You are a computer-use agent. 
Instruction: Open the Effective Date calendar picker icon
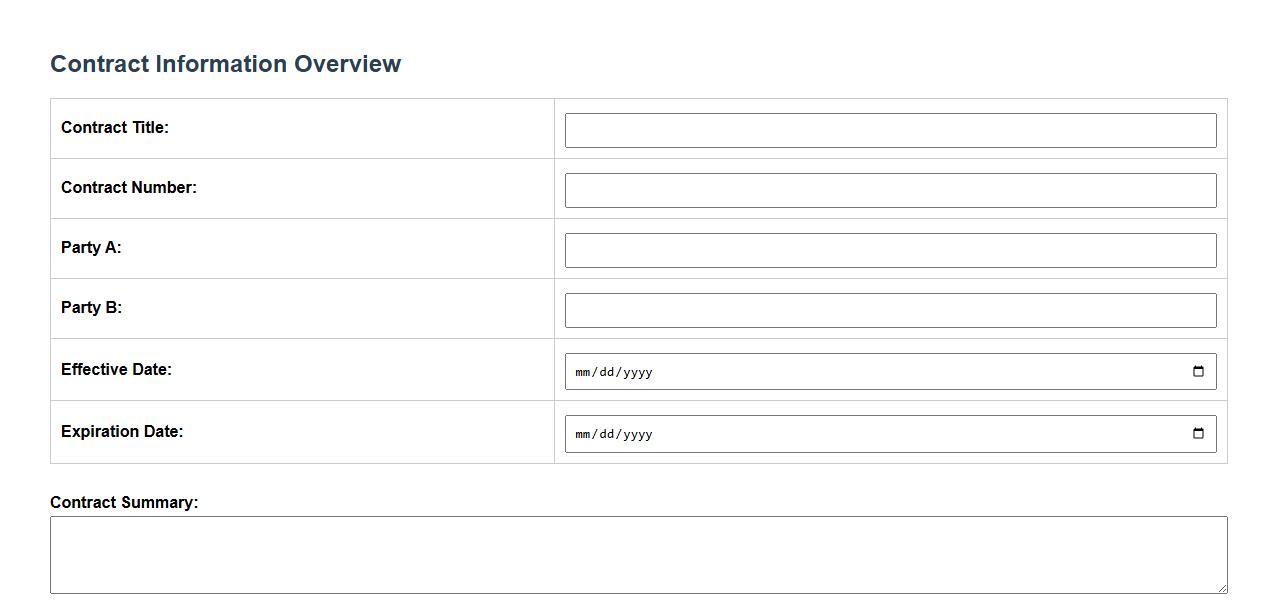coord(1198,372)
